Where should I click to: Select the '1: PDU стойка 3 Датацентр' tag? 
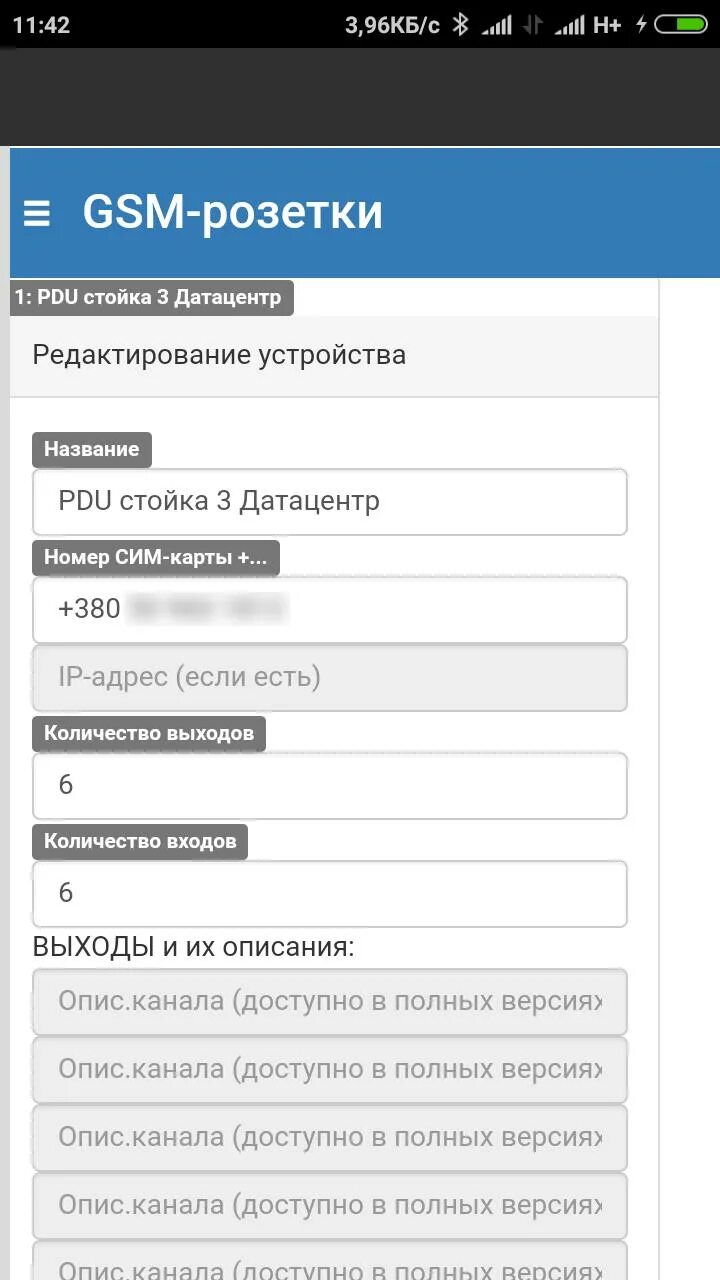[151, 298]
